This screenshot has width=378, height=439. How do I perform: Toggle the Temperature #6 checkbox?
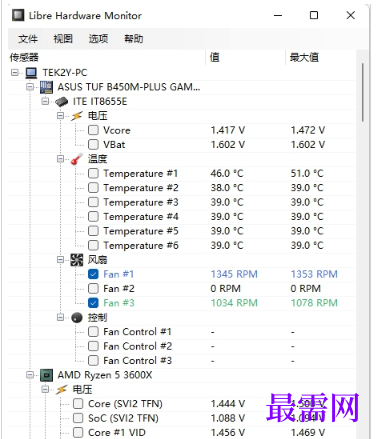tap(93, 245)
